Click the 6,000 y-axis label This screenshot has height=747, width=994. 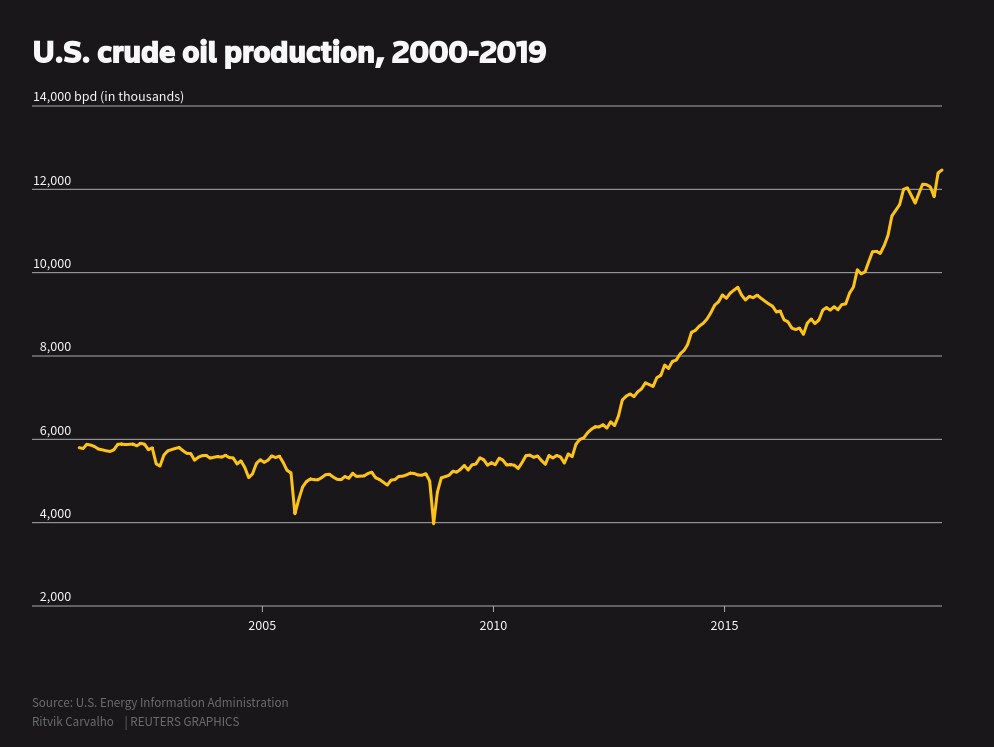(55, 431)
